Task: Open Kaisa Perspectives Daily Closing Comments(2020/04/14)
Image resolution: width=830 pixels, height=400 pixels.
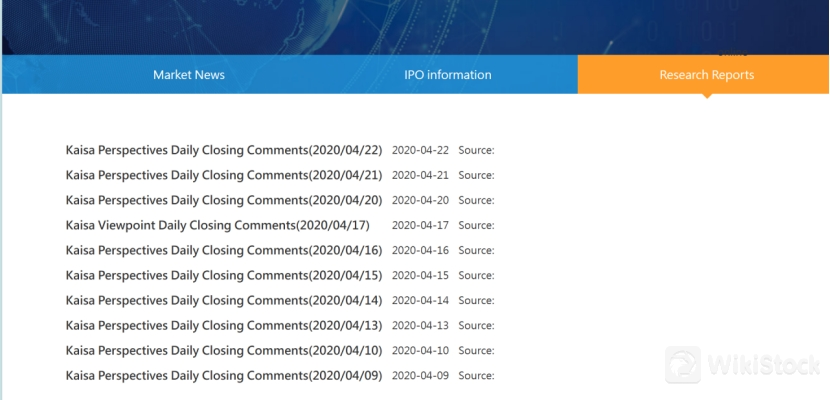Action: 224,301
